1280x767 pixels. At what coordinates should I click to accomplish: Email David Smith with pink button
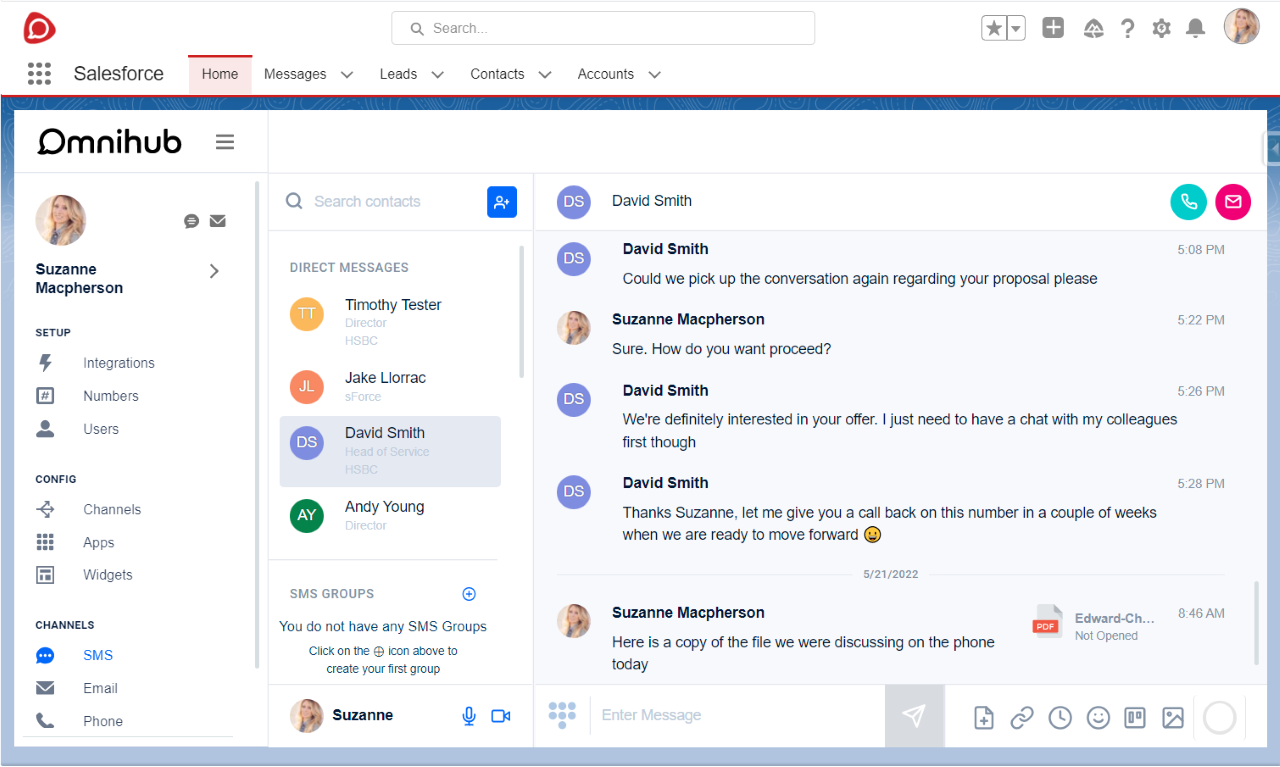coord(1233,201)
